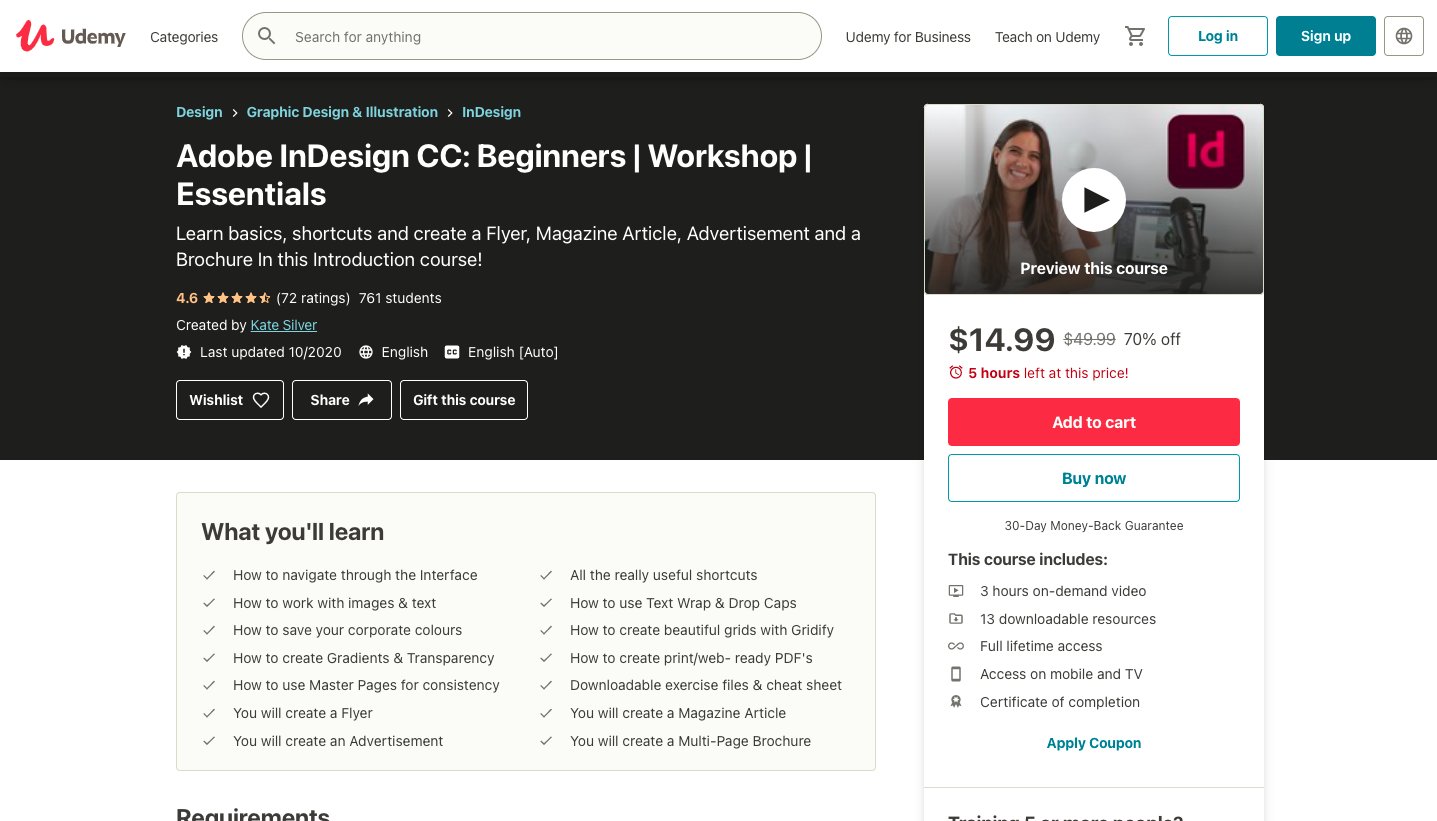Screen dimensions: 1437x821
Task: Click 'How to use Text Wrap & Drop Caps'
Action: 683,603
